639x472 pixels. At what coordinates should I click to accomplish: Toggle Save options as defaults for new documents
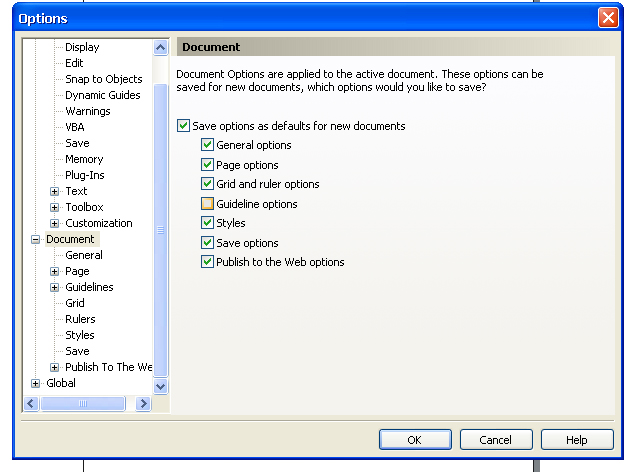point(183,126)
